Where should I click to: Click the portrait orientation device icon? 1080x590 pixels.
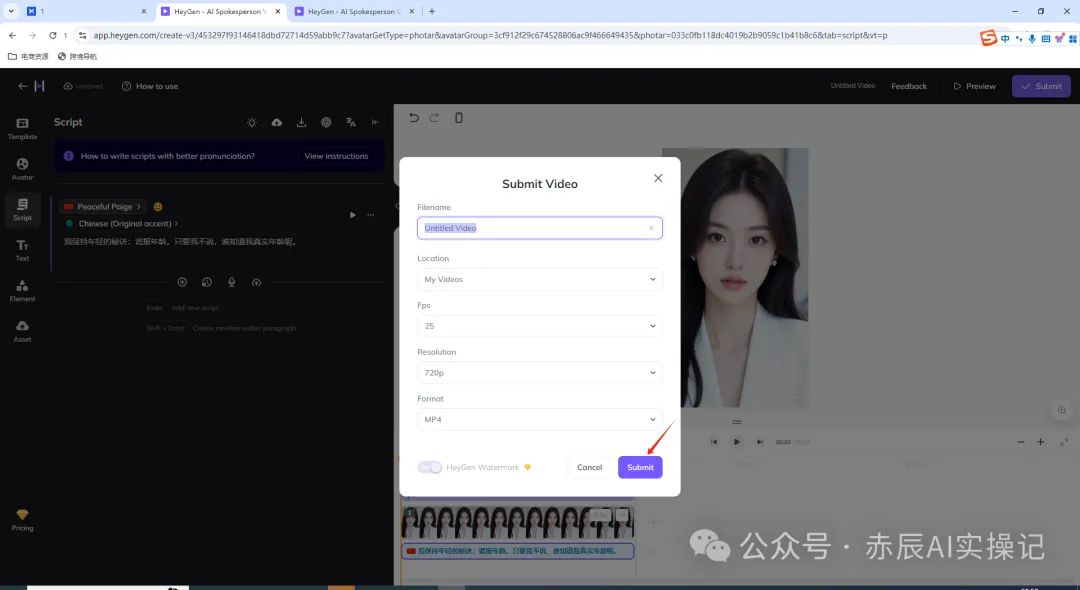(x=459, y=118)
